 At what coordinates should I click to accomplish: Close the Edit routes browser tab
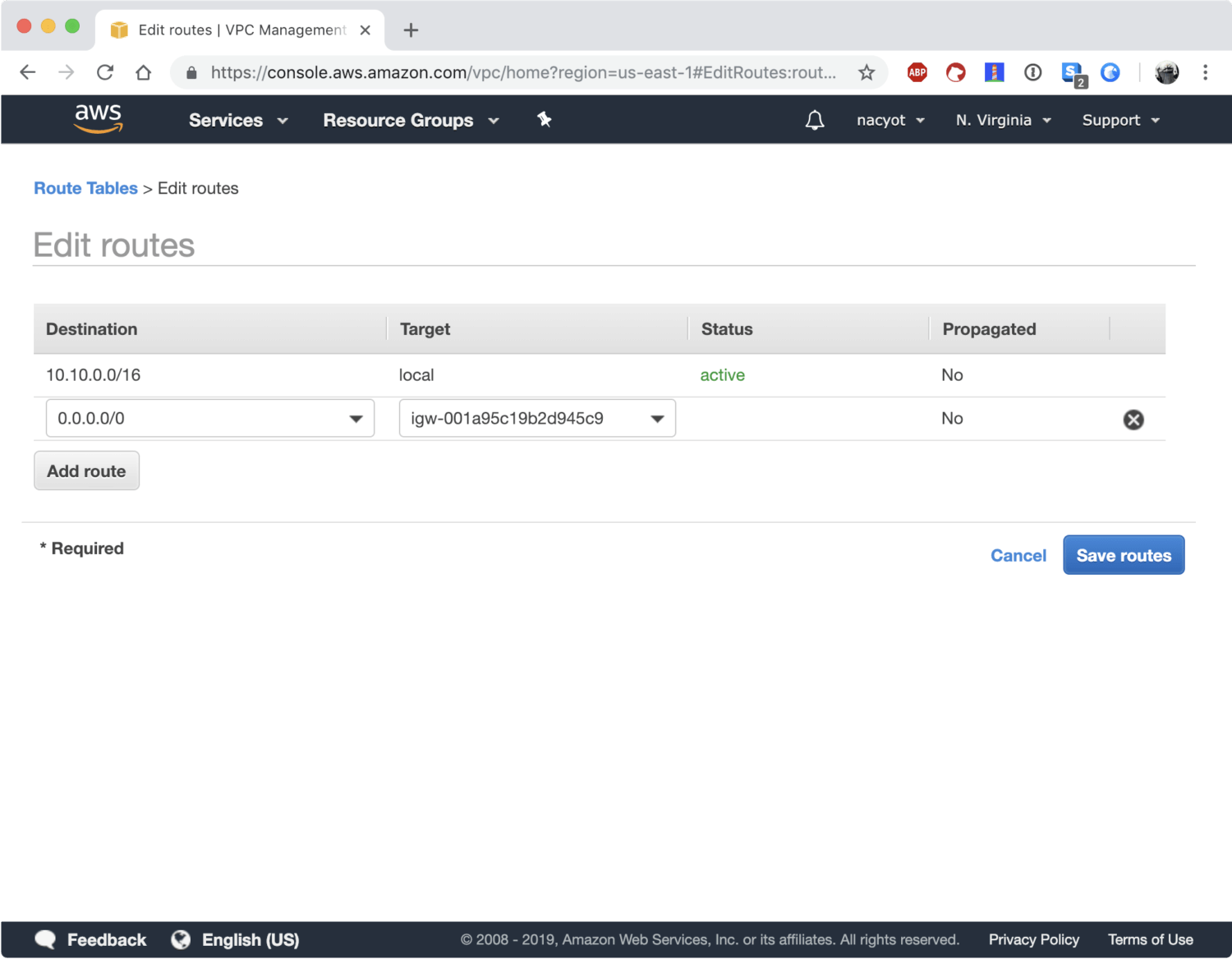pyautogui.click(x=365, y=30)
